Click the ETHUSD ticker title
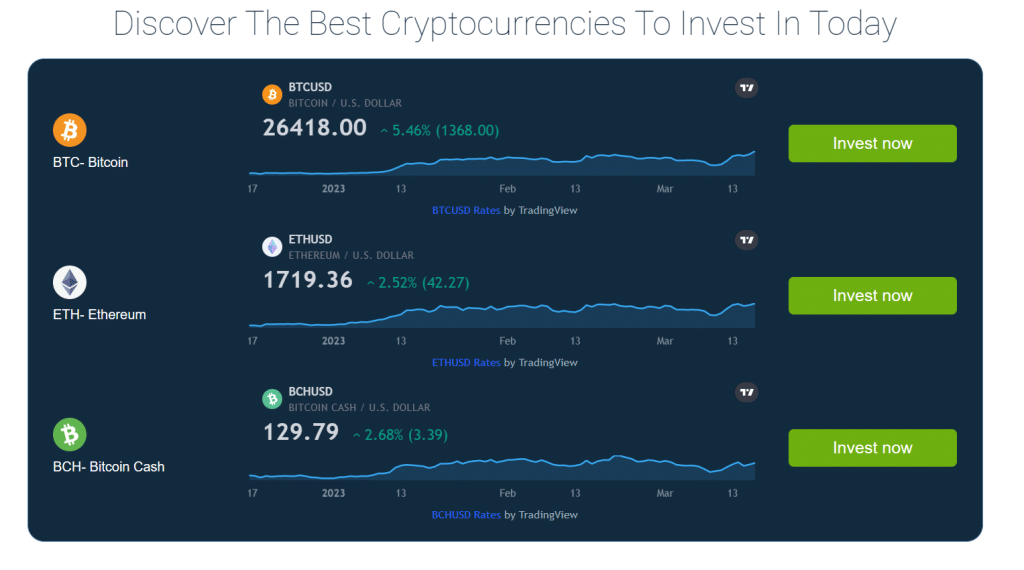Viewport: 1024px width, 570px height. pos(310,240)
